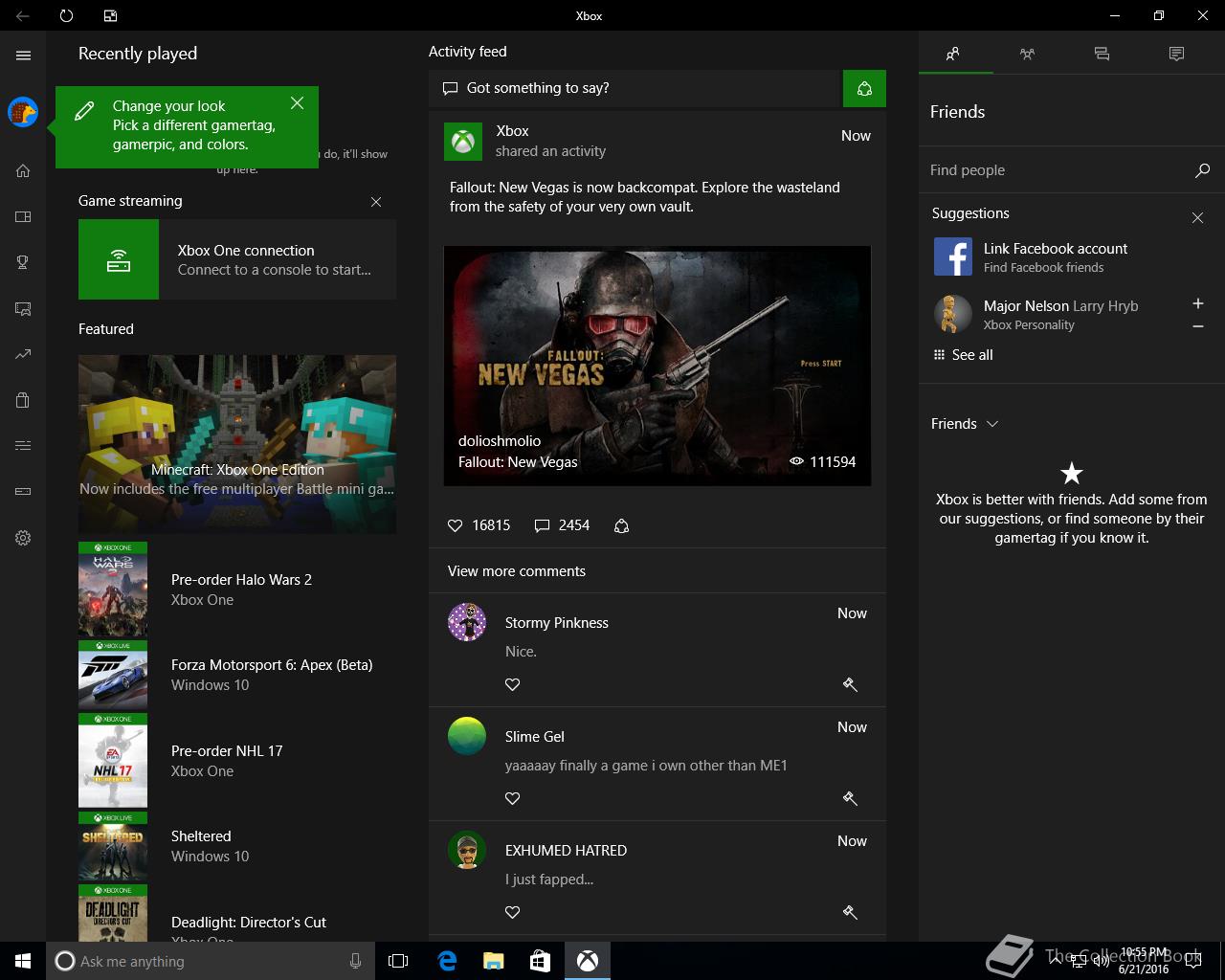Viewport: 1225px width, 980px height.
Task: Click the Find people search field
Action: [1053, 170]
